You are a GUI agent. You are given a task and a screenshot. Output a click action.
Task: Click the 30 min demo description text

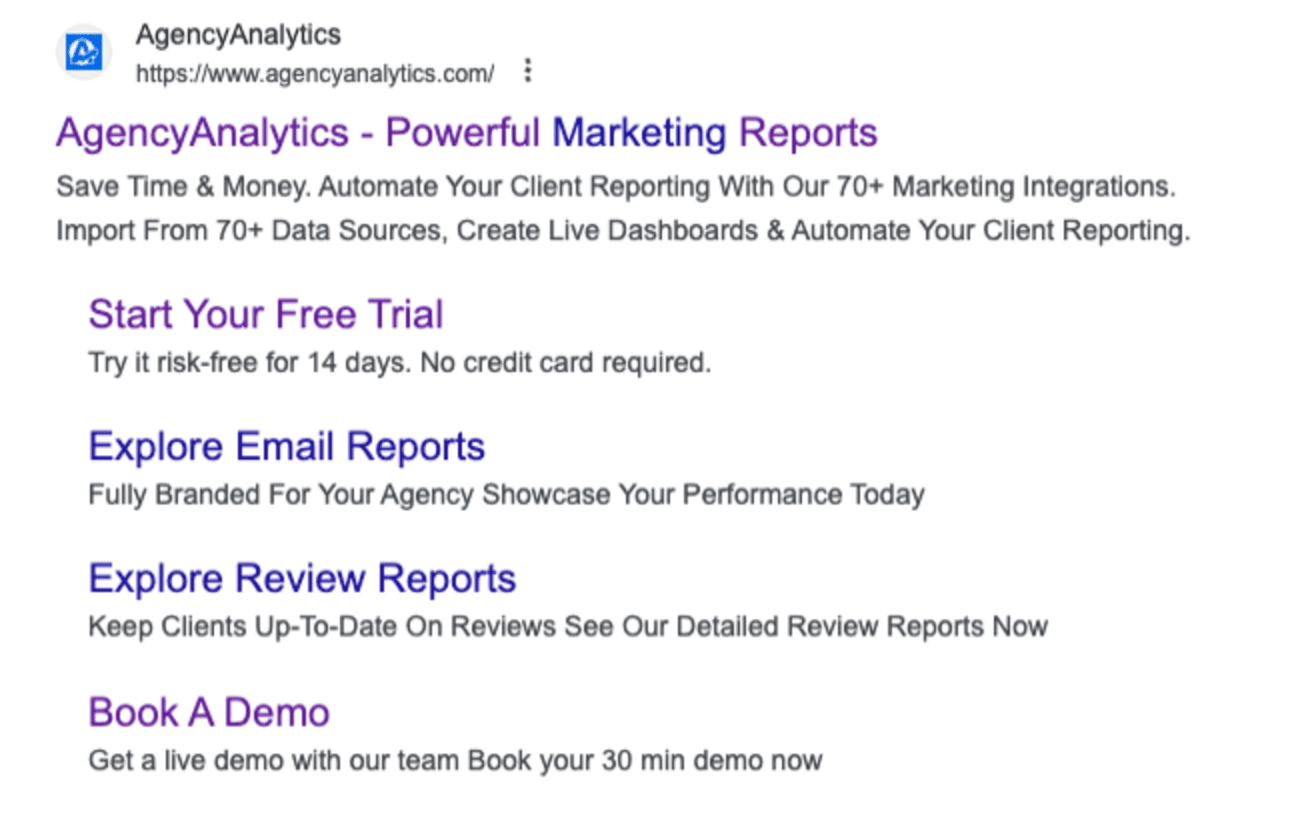click(x=455, y=760)
